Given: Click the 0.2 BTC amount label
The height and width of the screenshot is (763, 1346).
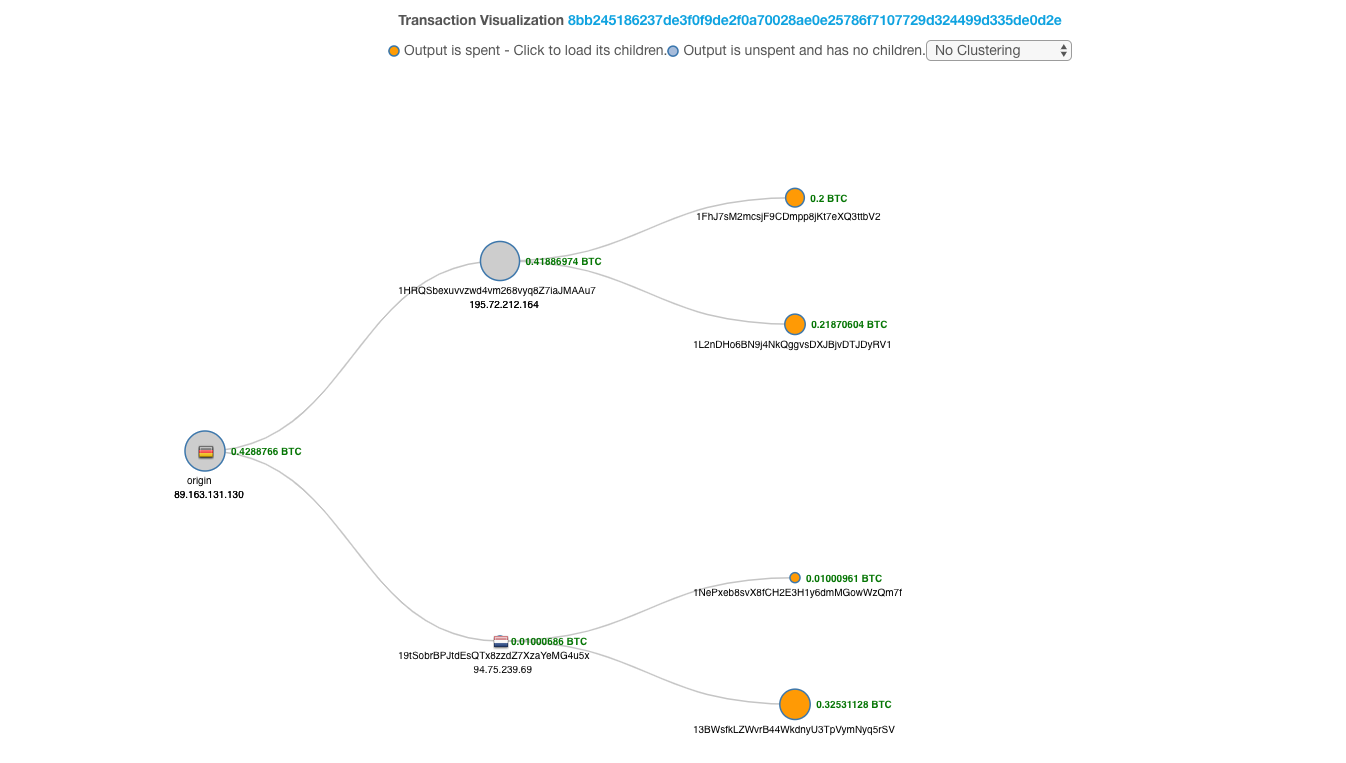Looking at the screenshot, I should tap(829, 199).
